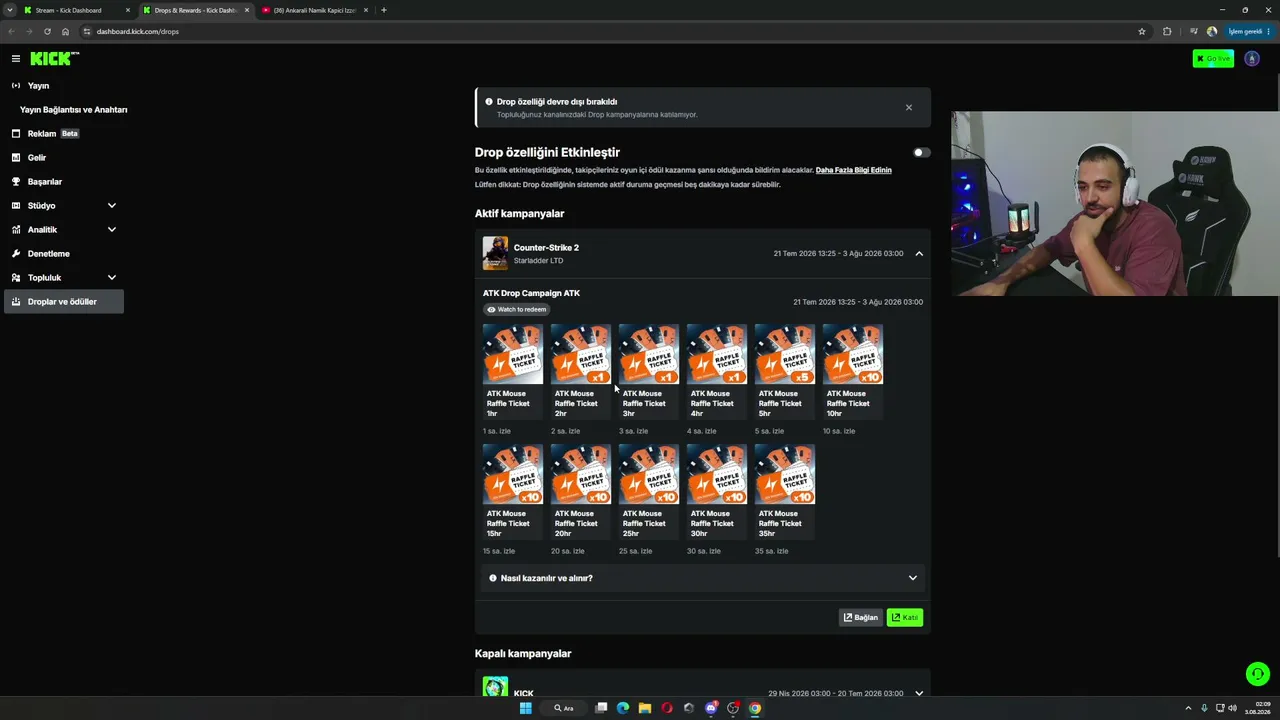1280x720 pixels.
Task: Click the address bar showing dashboard.kick.com/drops
Action: 615,31
